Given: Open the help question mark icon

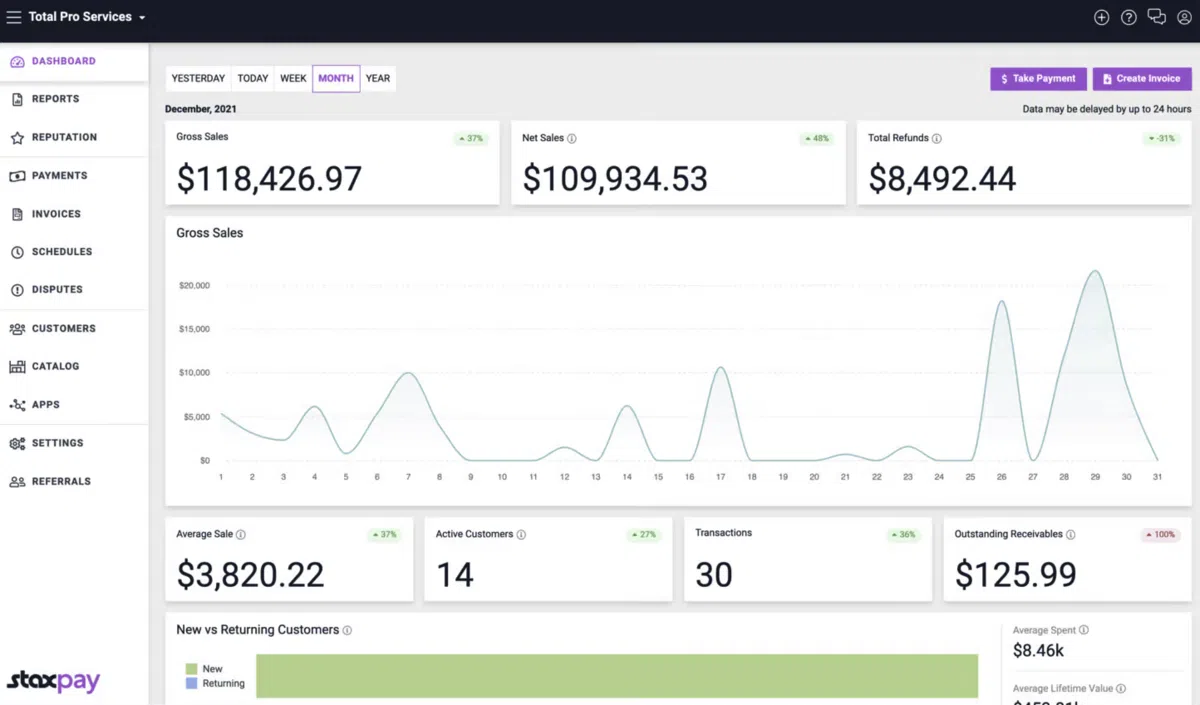Looking at the screenshot, I should coord(1129,17).
